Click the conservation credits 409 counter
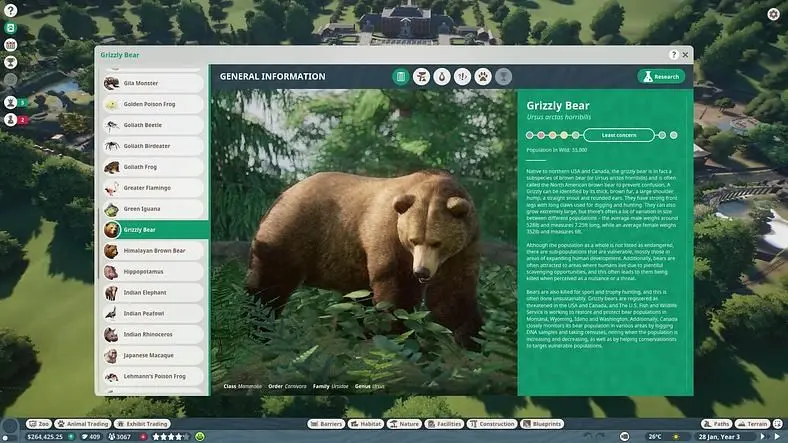Viewport: 788px width, 443px height. pyautogui.click(x=91, y=437)
